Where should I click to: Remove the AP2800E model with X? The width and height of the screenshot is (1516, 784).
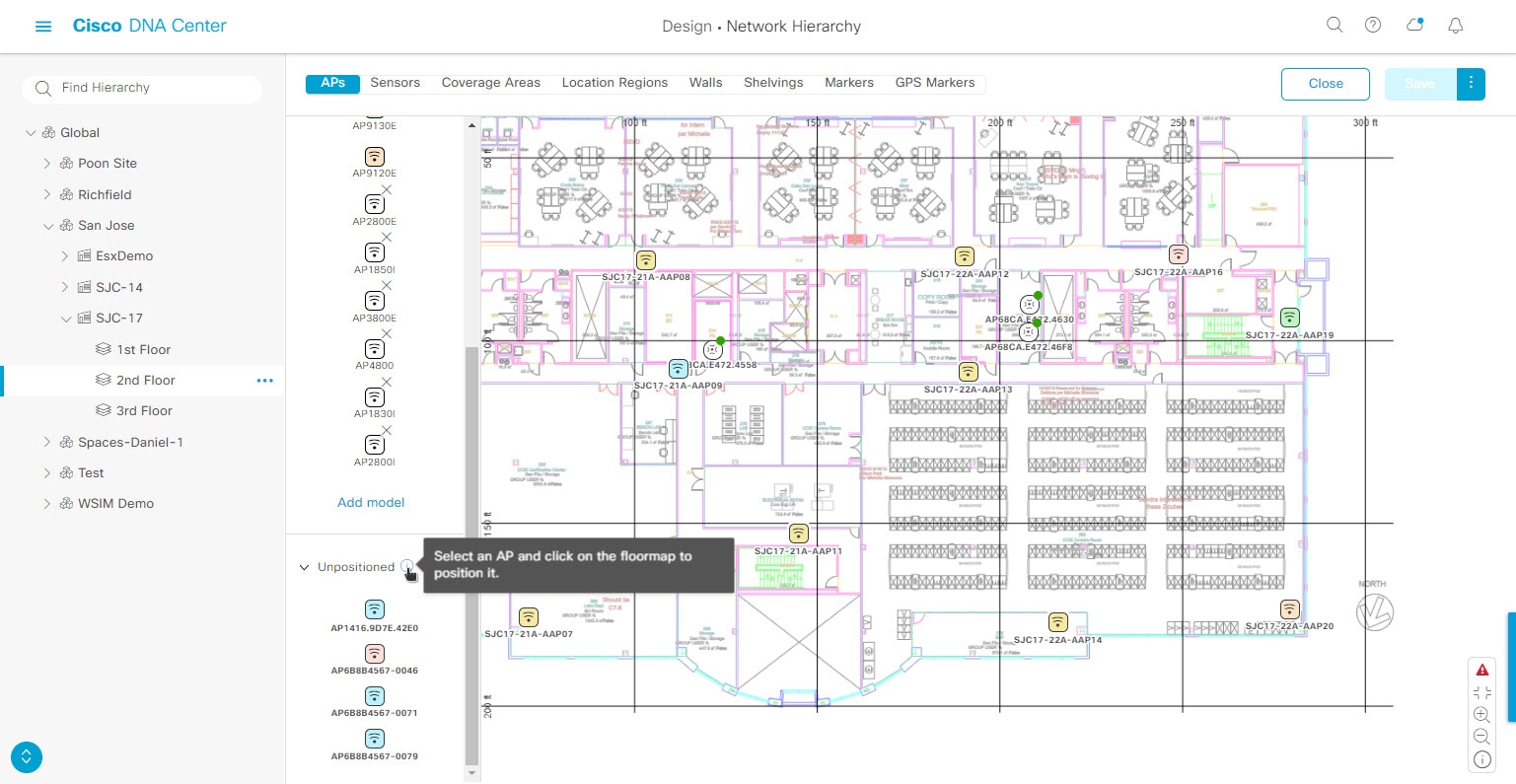tap(387, 189)
